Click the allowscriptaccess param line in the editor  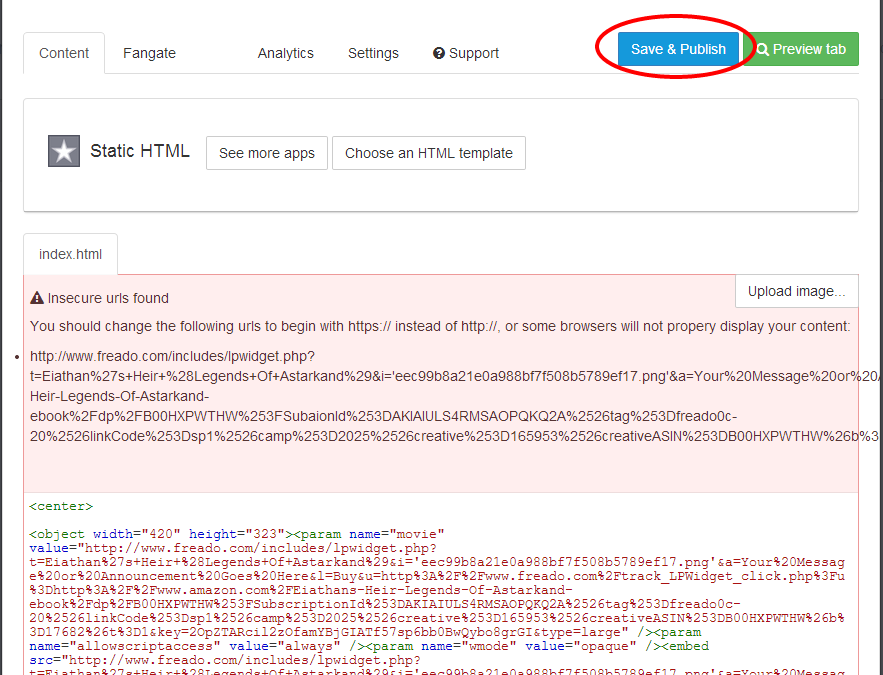point(369,646)
